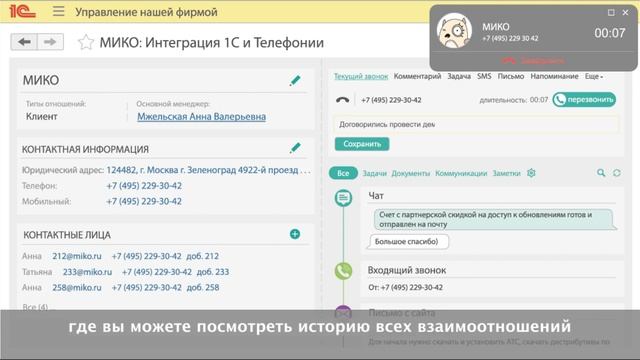
Task: Switch to the Напоминание tab
Action: (554, 76)
